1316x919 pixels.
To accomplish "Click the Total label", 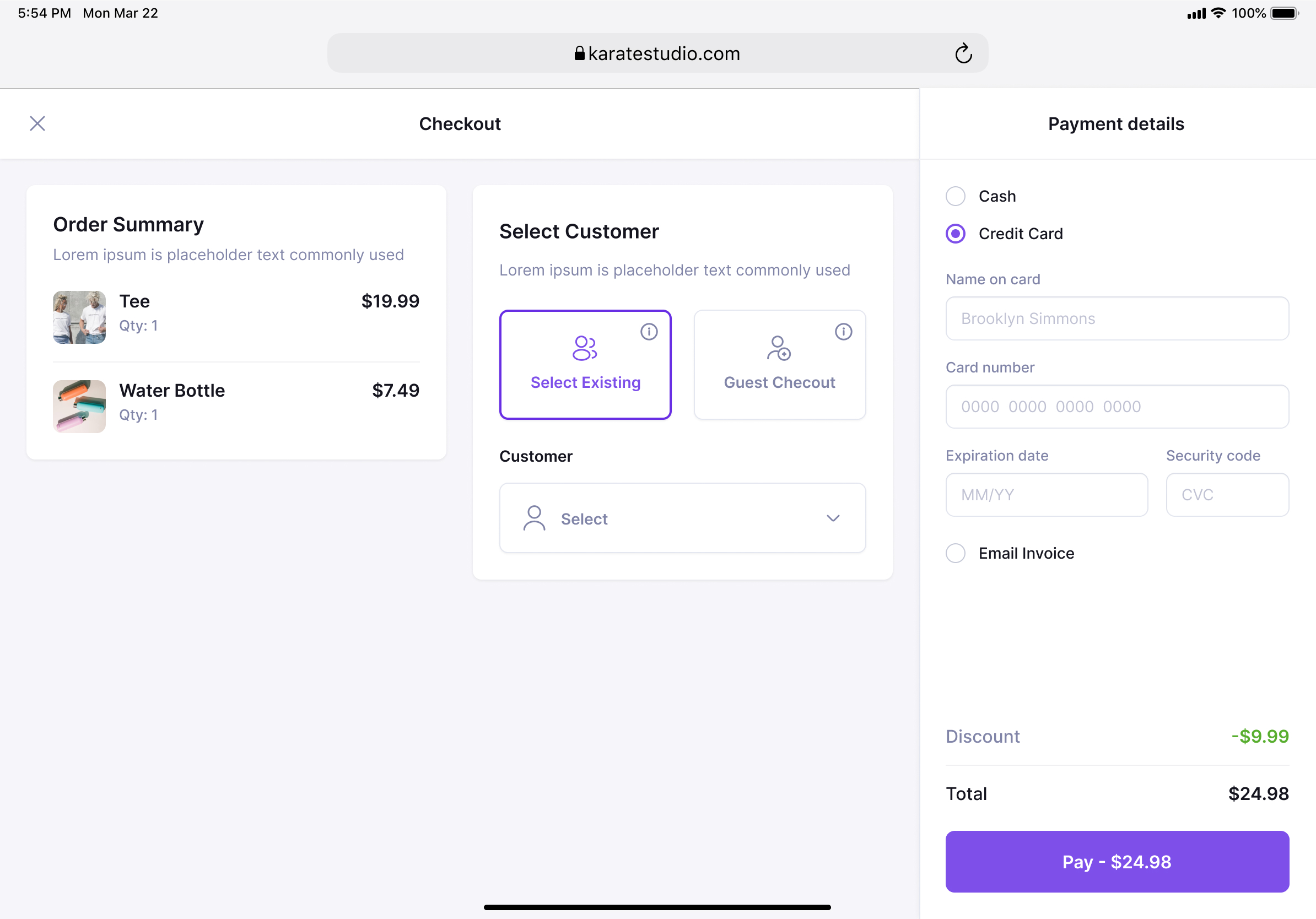I will [x=967, y=793].
